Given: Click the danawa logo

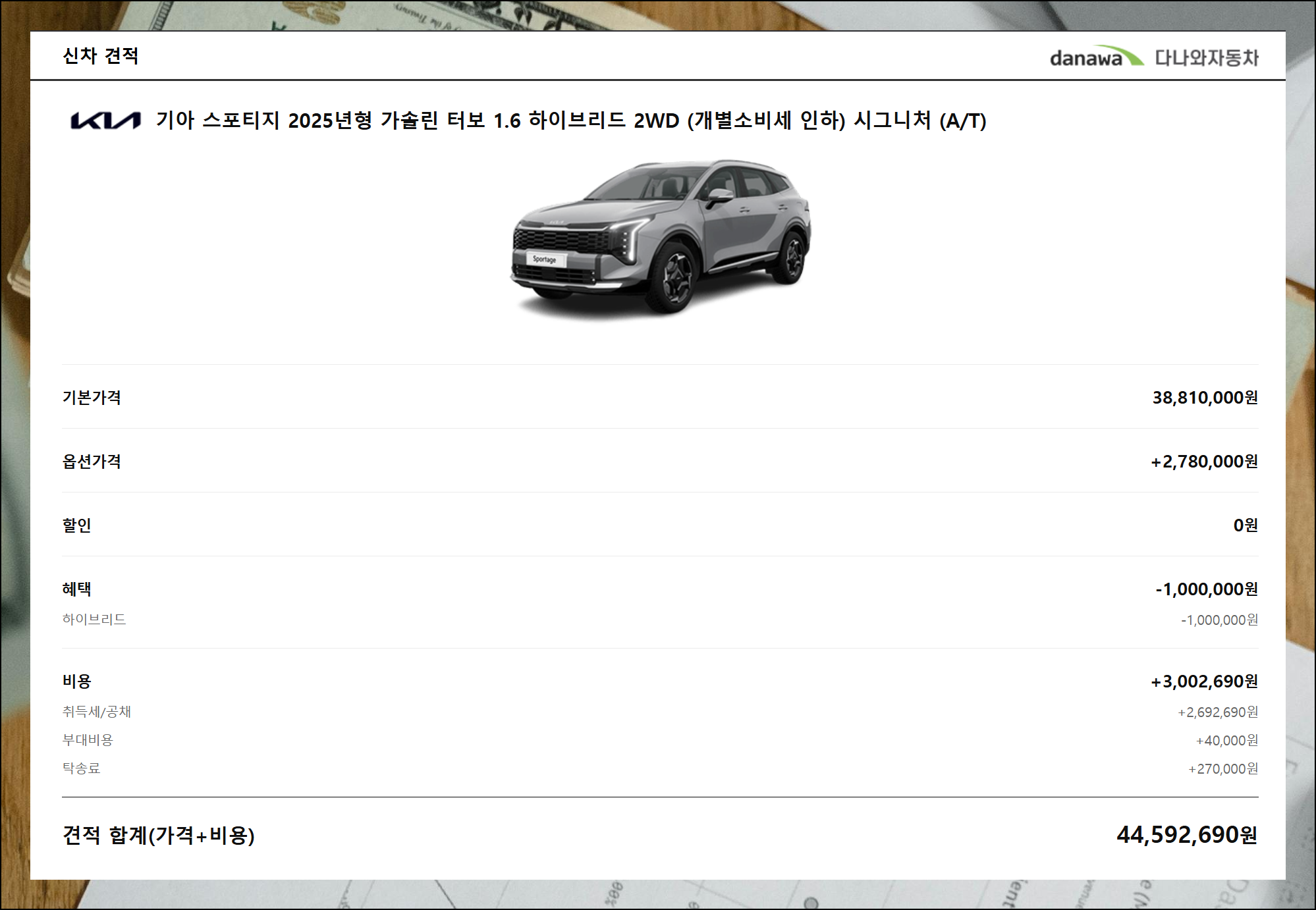Looking at the screenshot, I should (x=1096, y=57).
